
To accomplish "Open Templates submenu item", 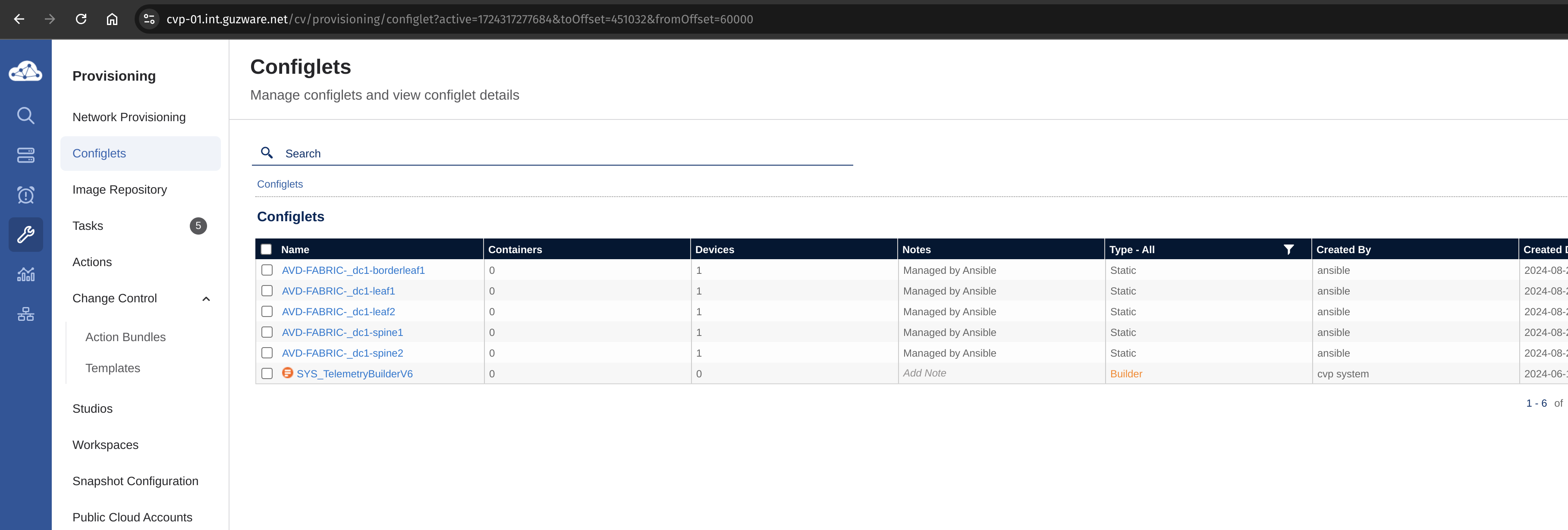I will 113,368.
